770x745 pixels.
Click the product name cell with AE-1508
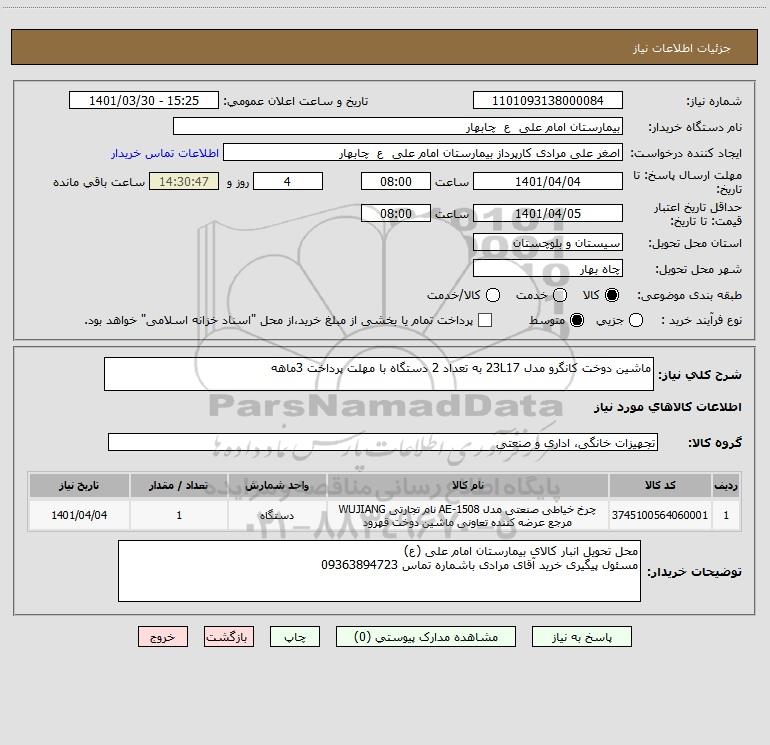[468, 515]
